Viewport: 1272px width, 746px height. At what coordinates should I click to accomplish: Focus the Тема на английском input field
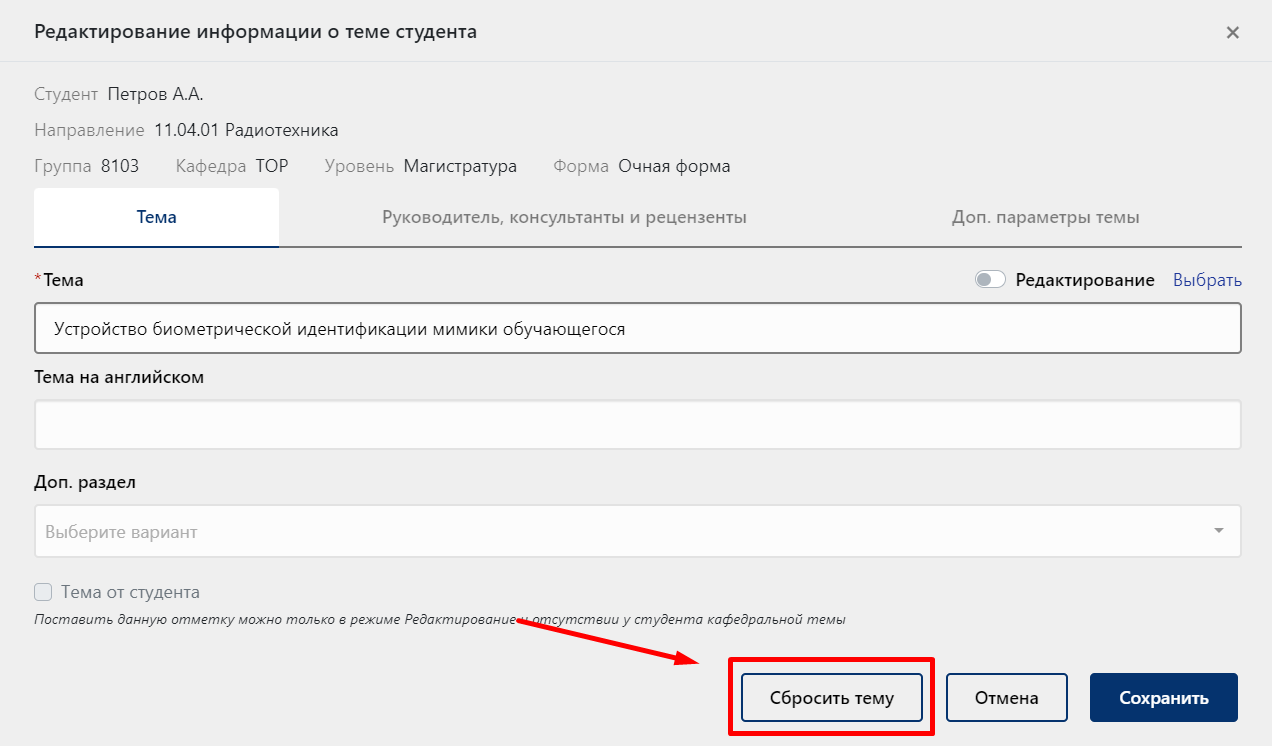pos(638,425)
